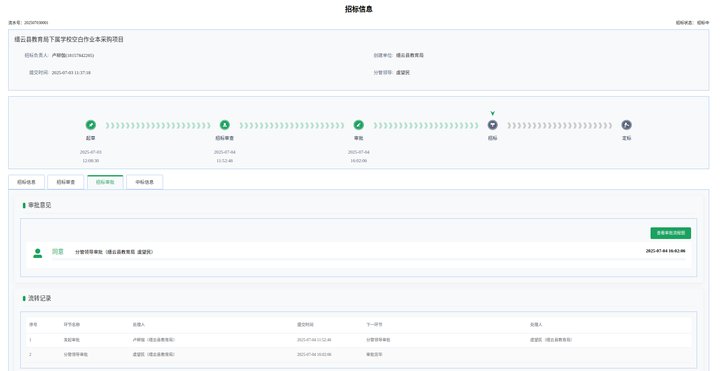Click the green current-step arrow above 招标

(x=492, y=113)
